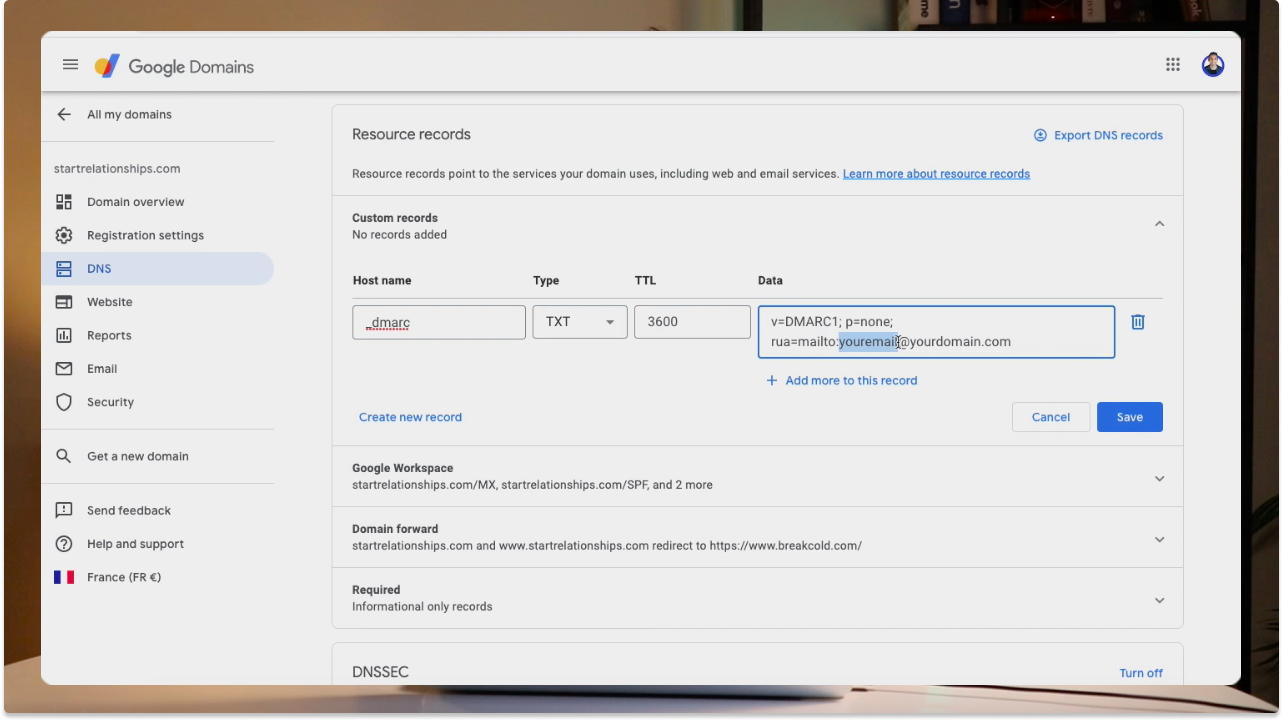The height and width of the screenshot is (721, 1283).
Task: Click the Google Domains logo
Action: pos(174,66)
